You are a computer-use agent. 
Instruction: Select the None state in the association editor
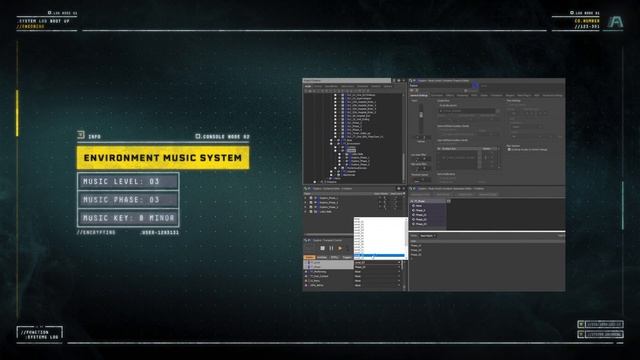tap(419, 206)
